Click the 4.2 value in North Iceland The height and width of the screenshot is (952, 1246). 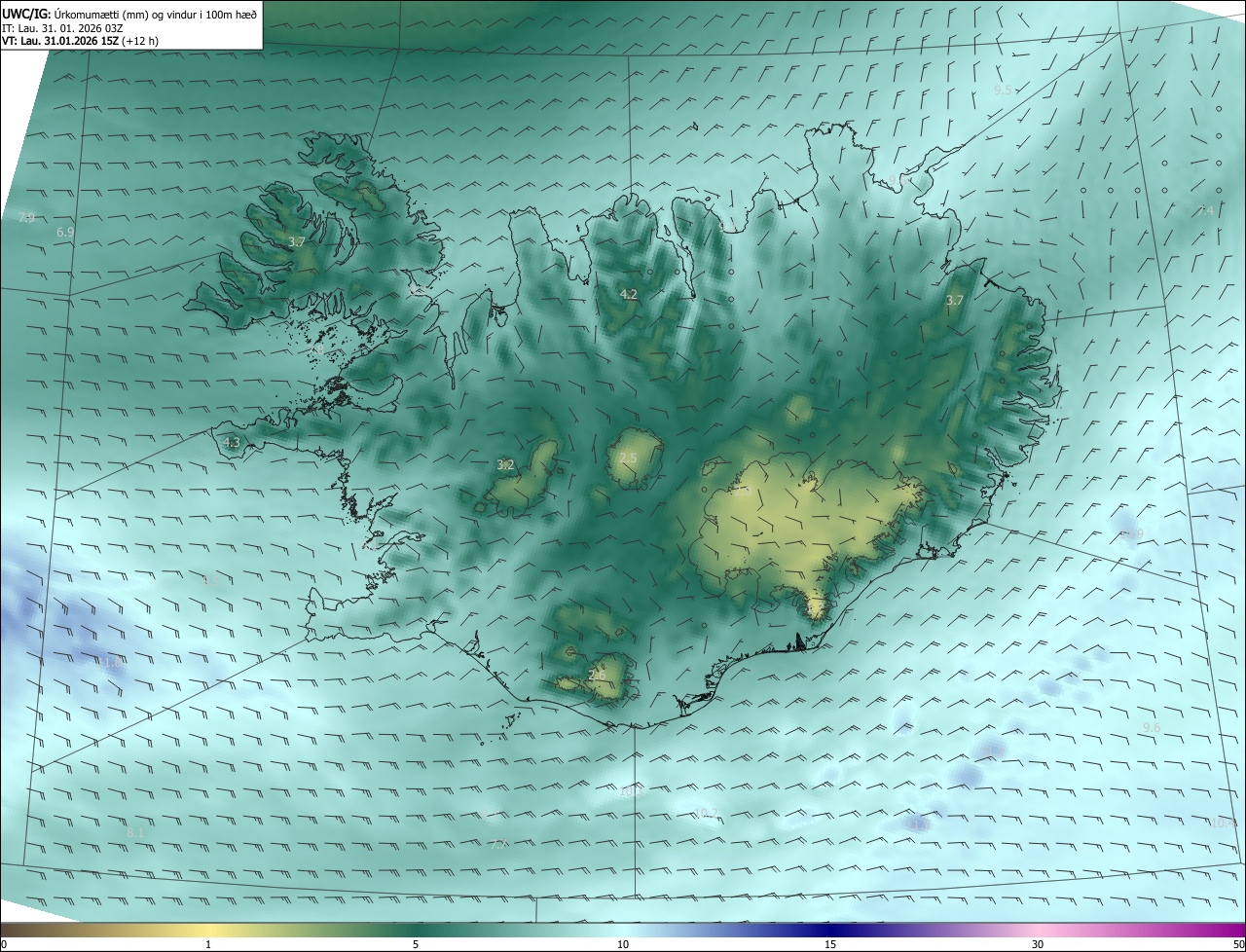tap(629, 294)
